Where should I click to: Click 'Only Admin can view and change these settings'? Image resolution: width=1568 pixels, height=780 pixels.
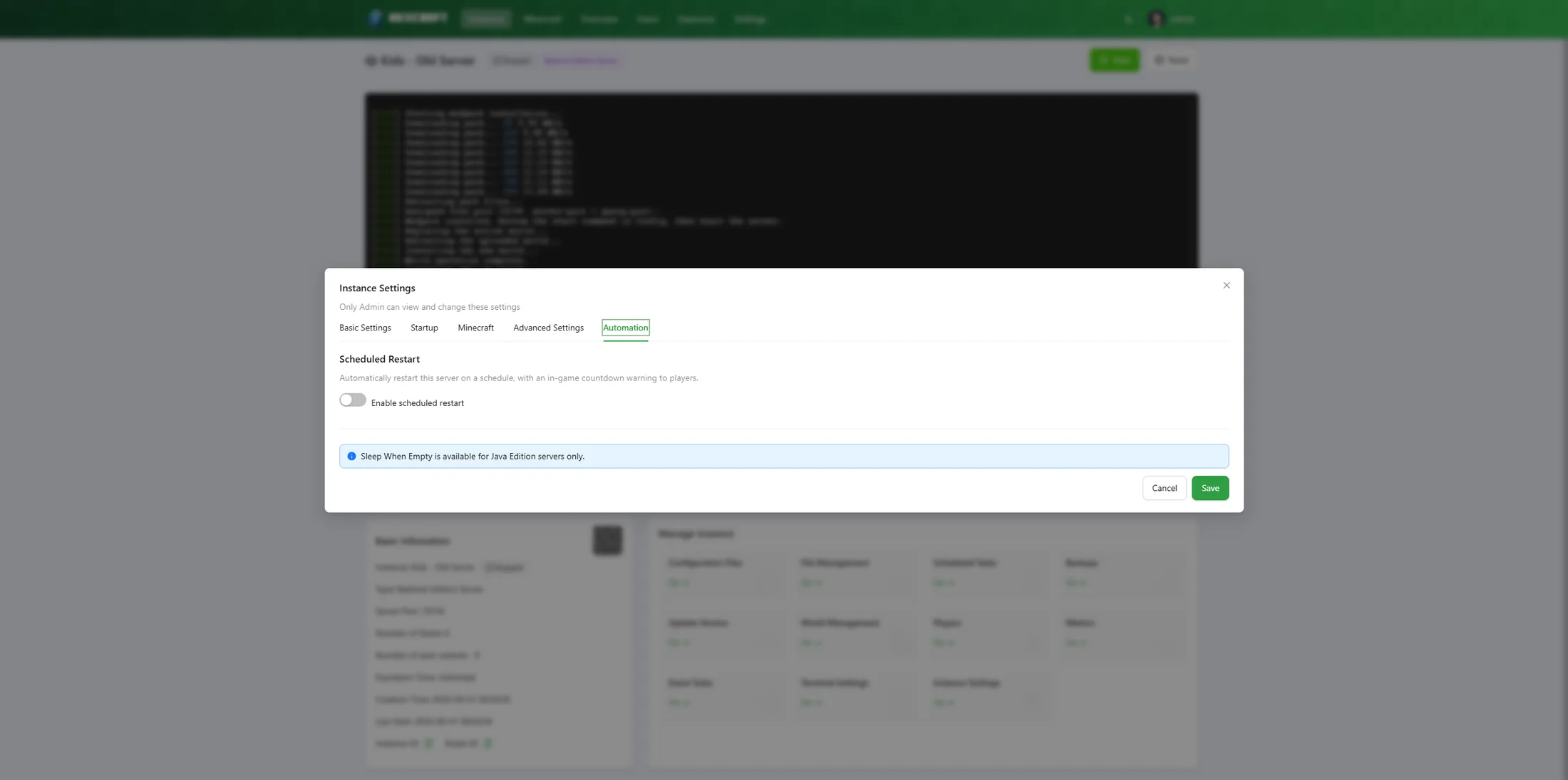tap(430, 307)
